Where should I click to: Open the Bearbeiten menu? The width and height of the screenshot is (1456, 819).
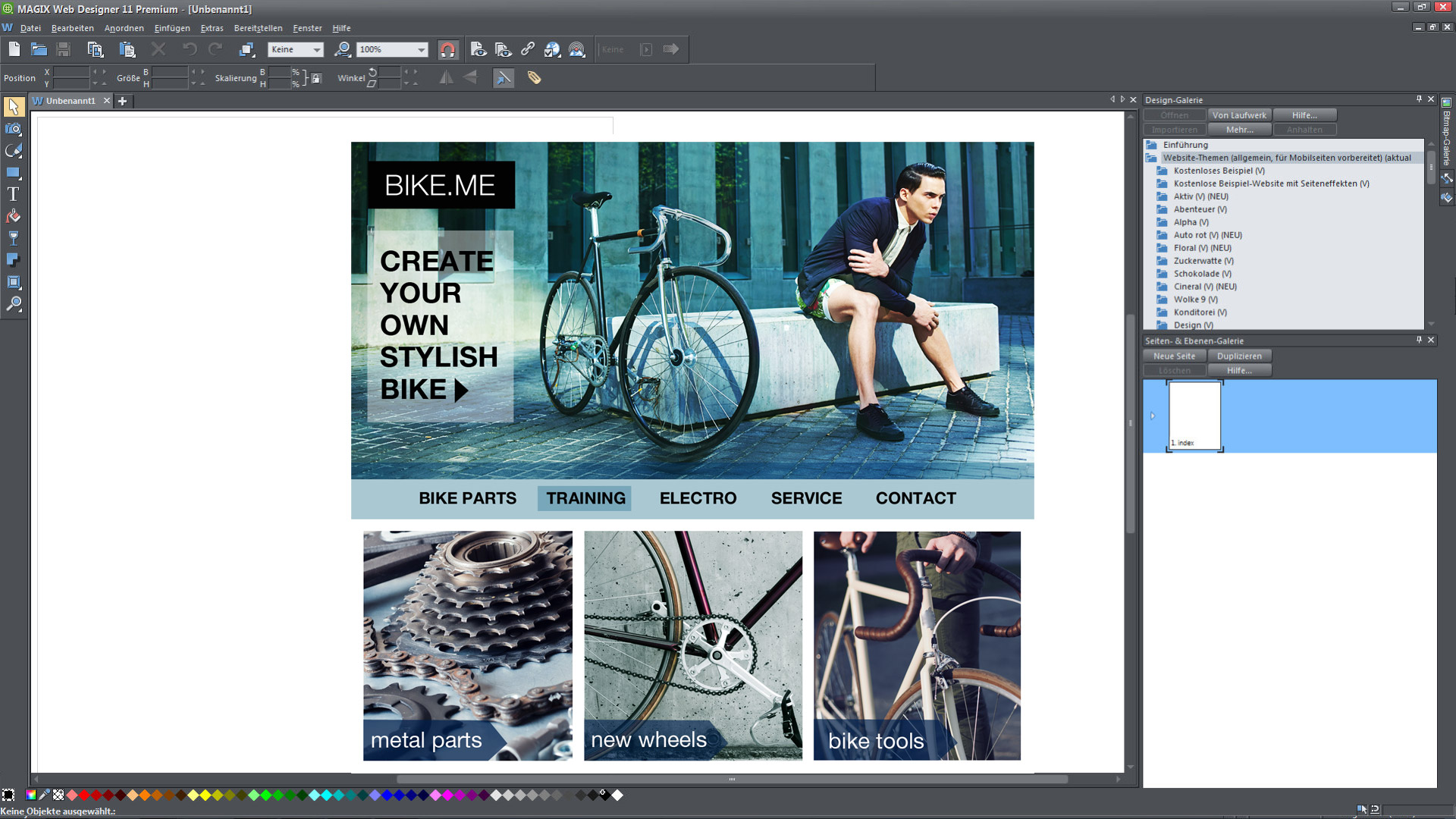pos(72,28)
